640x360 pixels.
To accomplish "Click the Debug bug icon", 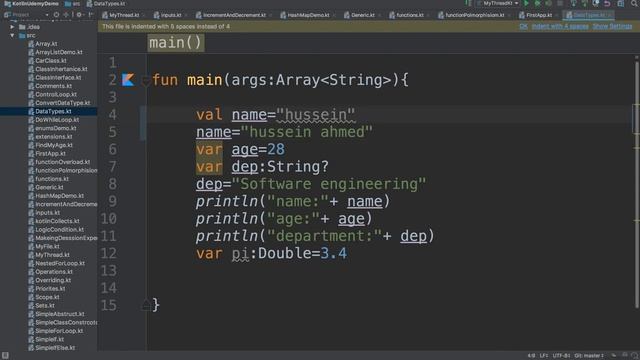I will pos(538,3).
